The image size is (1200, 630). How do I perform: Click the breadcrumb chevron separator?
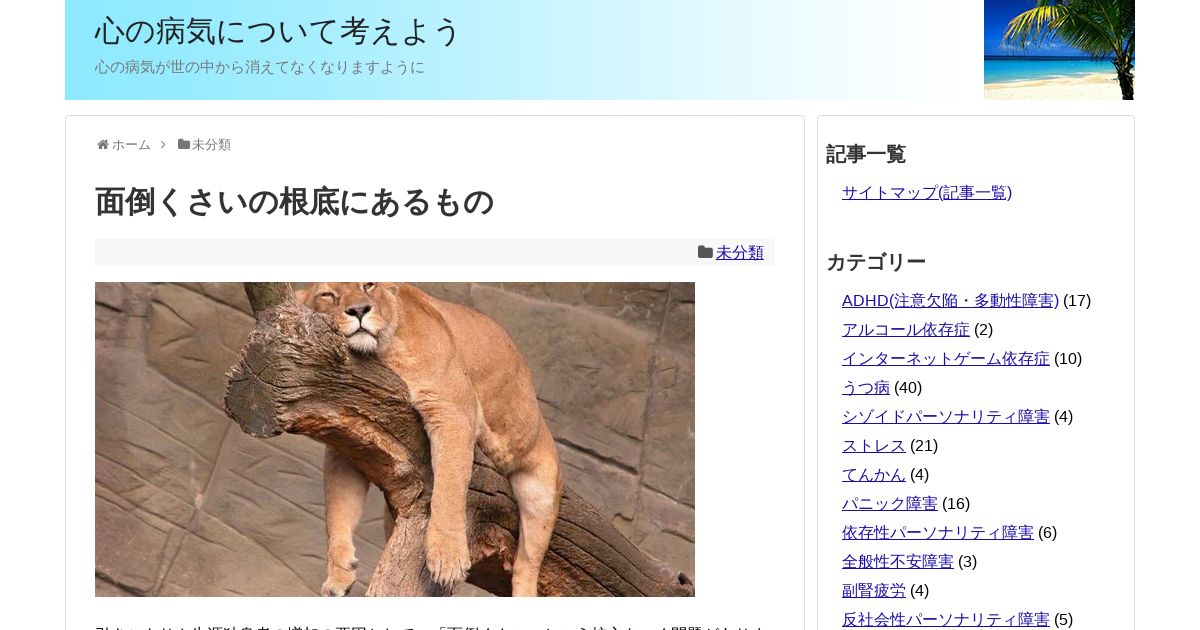pyautogui.click(x=164, y=145)
